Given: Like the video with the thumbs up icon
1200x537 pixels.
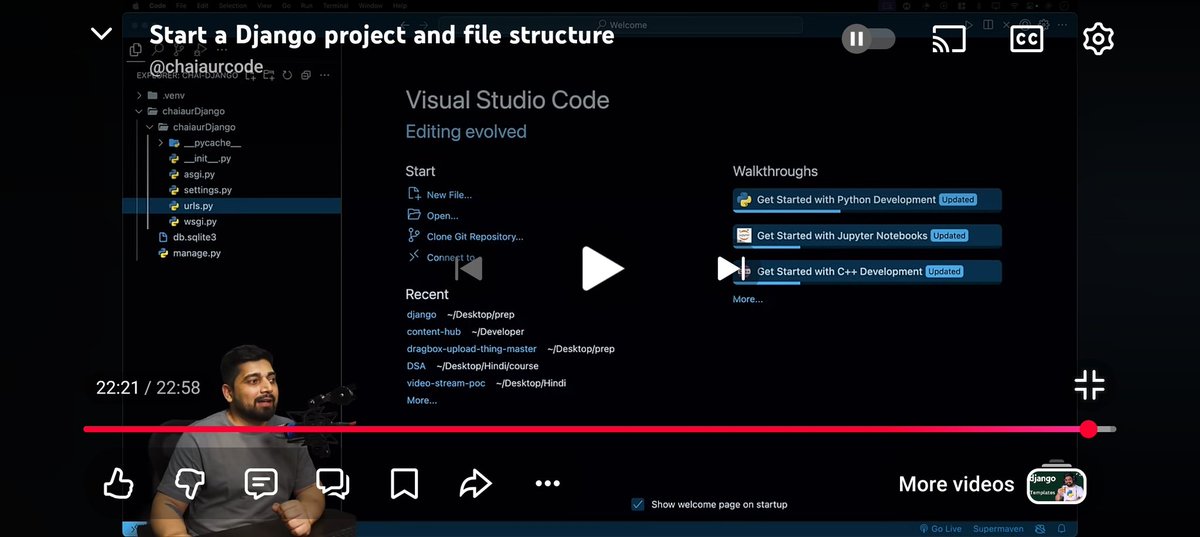Looking at the screenshot, I should pyautogui.click(x=118, y=484).
